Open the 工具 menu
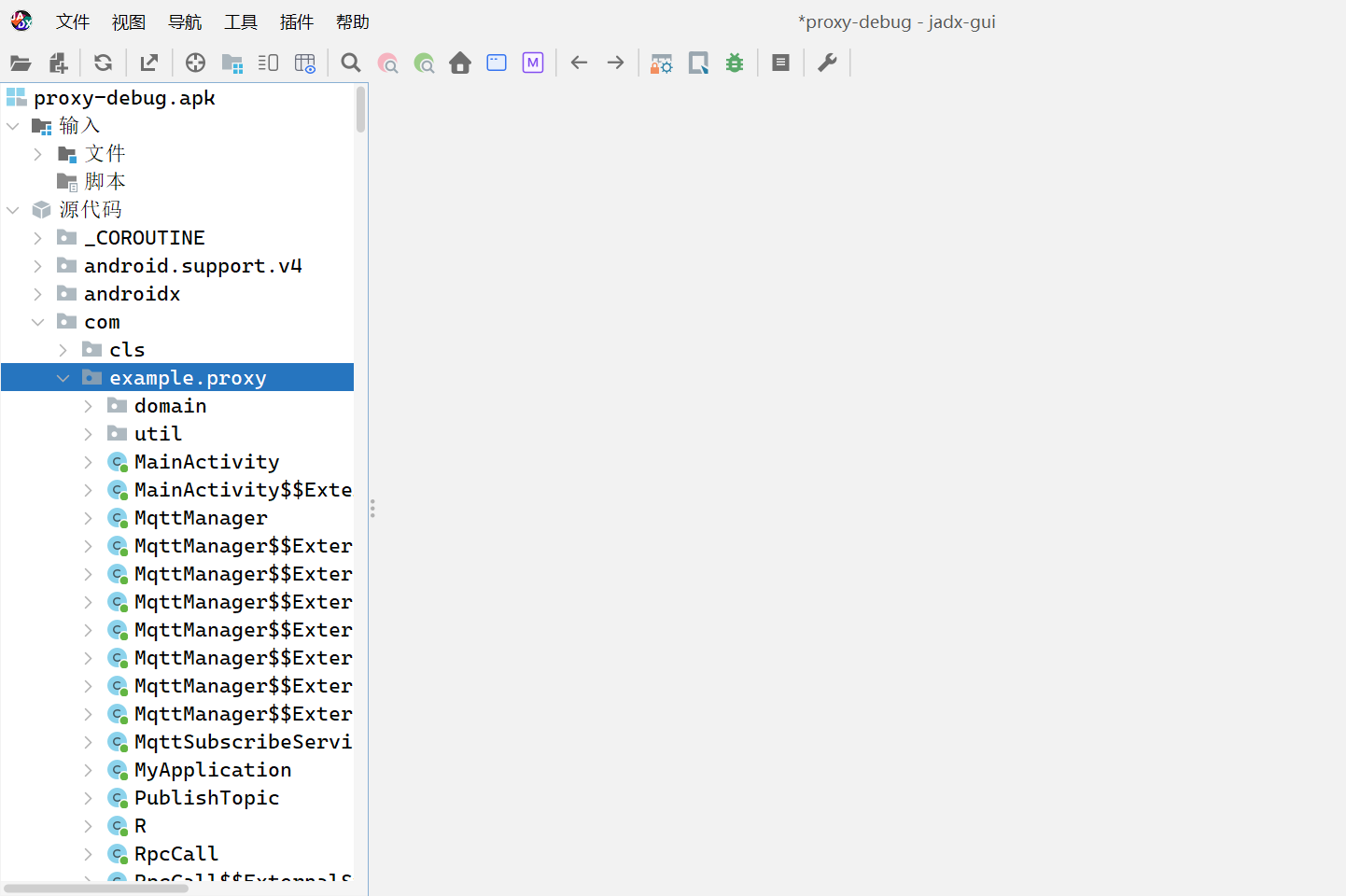This screenshot has width=1346, height=896. [241, 22]
